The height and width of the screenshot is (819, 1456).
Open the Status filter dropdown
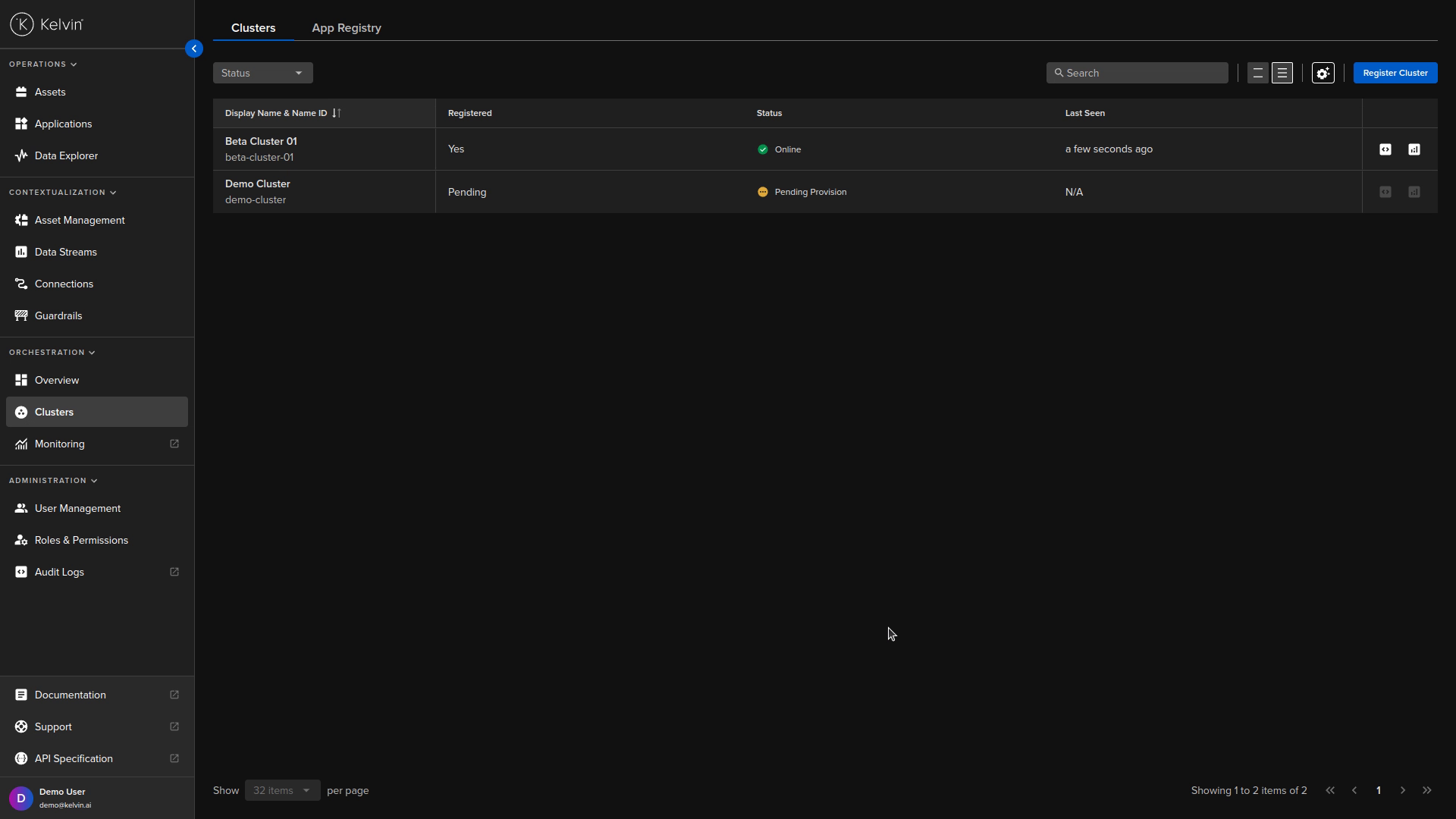(x=262, y=74)
